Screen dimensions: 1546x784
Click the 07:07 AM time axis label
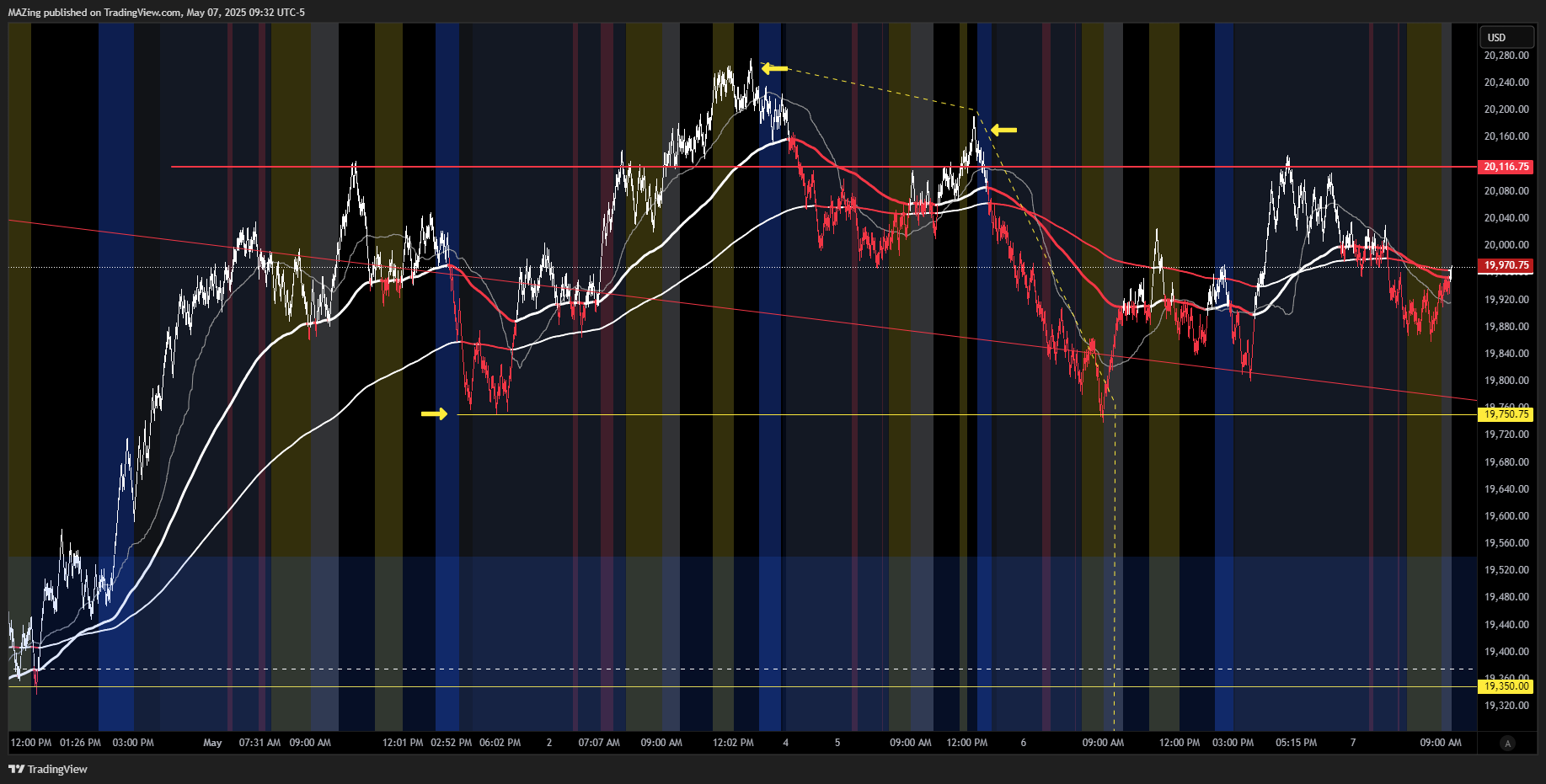[x=599, y=743]
